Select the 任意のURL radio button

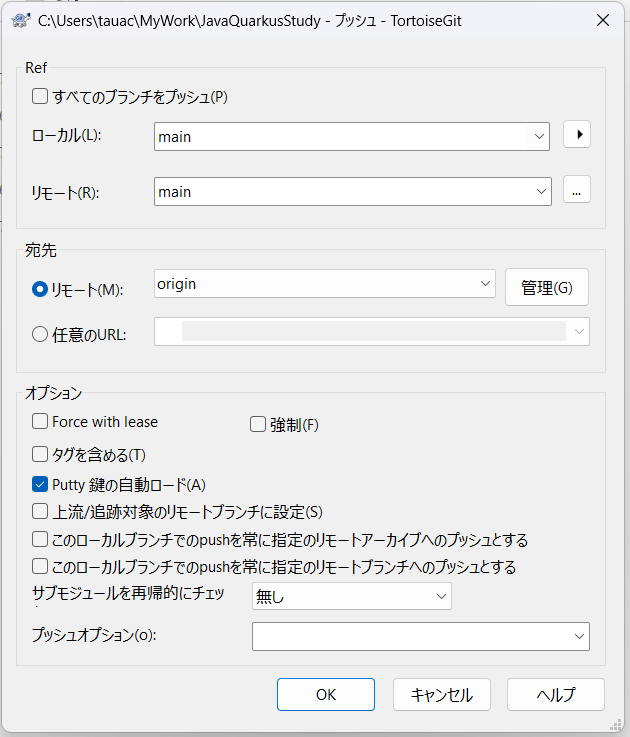point(41,335)
